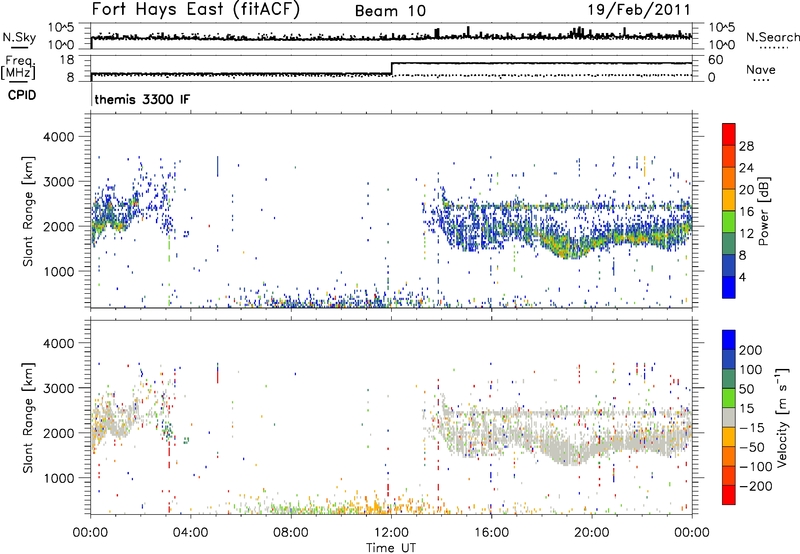Click the date '19/Feb/2011'
This screenshot has height=554, width=800.
coord(639,10)
